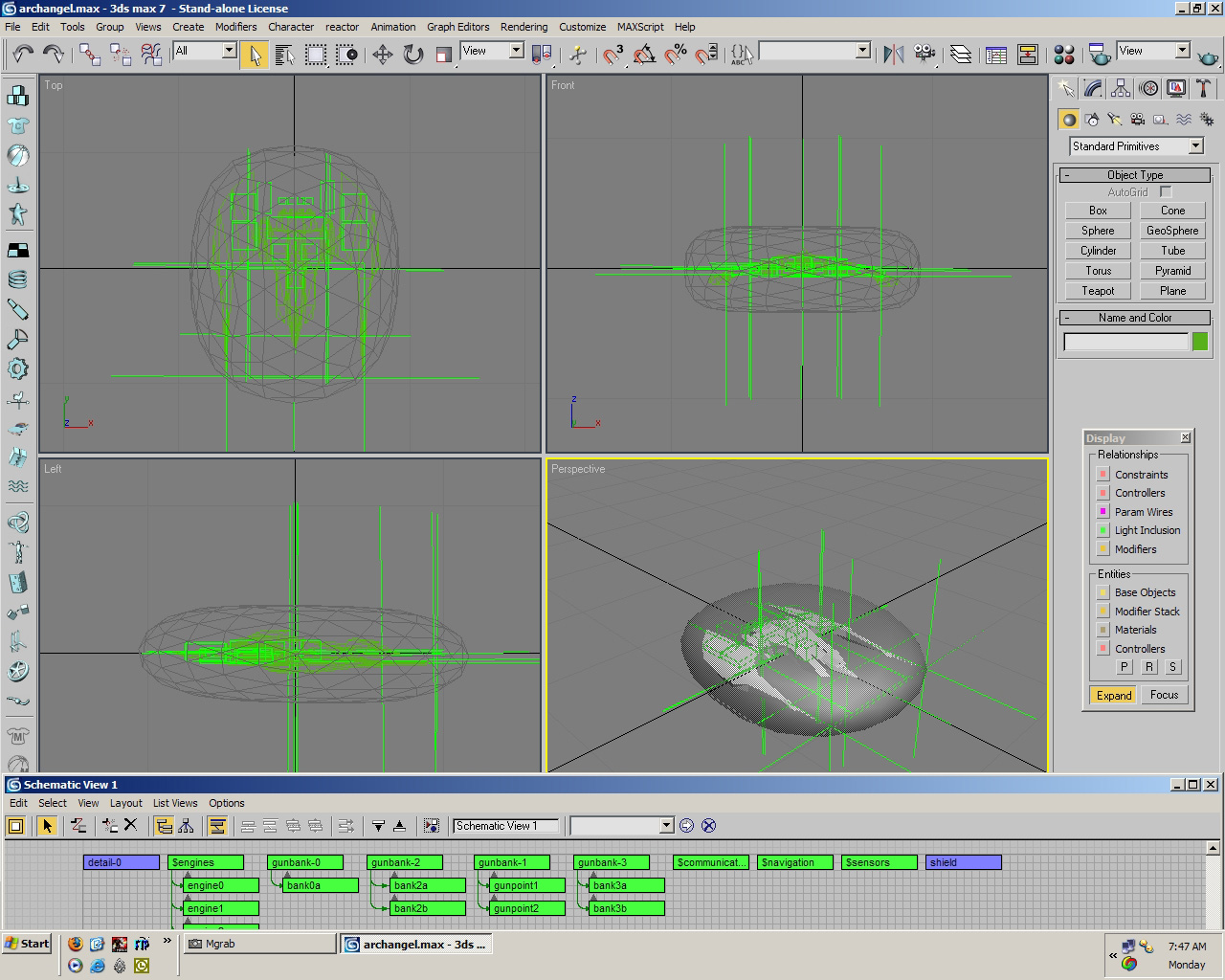Viewport: 1225px width, 980px height.
Task: Toggle the Param Wires relationship display
Action: [1102, 512]
